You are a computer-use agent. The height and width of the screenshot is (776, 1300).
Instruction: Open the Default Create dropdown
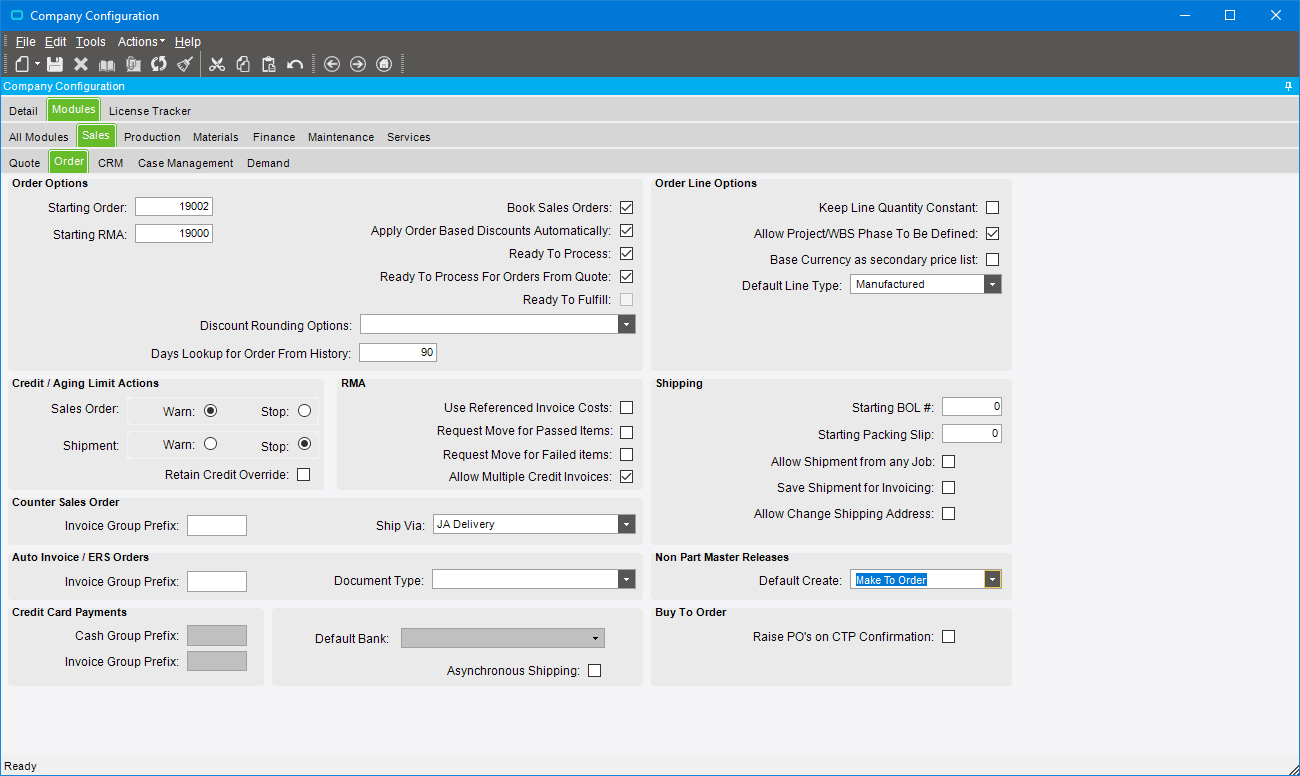[x=993, y=580]
